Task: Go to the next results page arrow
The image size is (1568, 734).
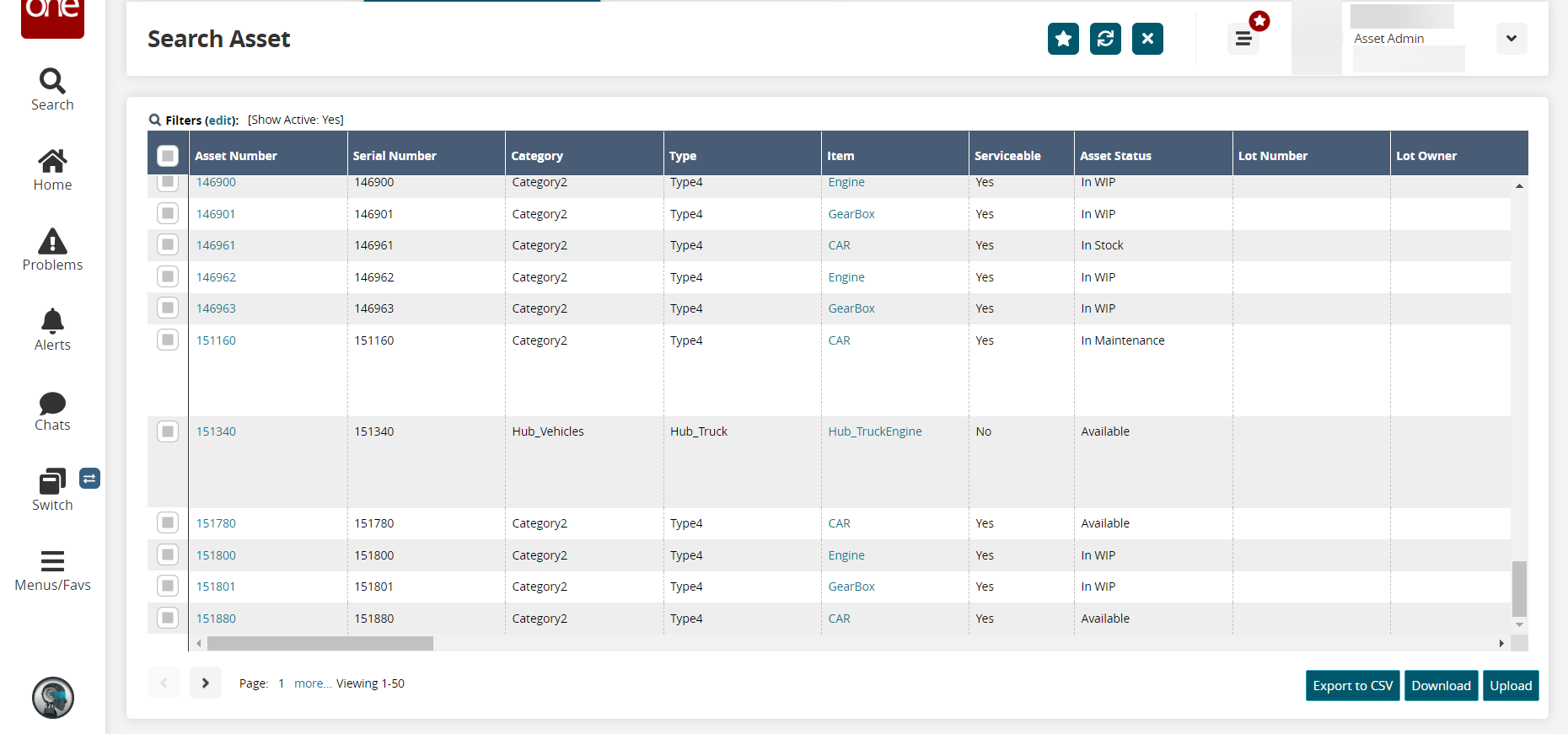Action: point(205,683)
